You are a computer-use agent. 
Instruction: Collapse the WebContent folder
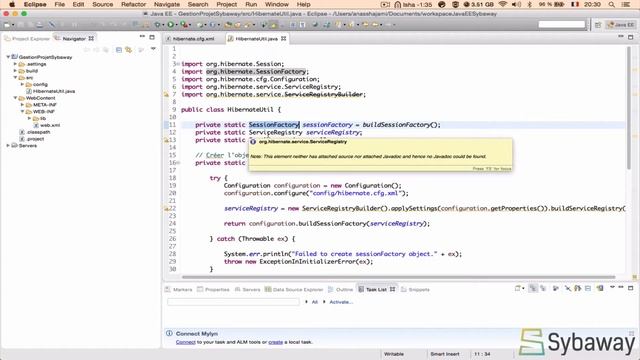pyautogui.click(x=15, y=98)
